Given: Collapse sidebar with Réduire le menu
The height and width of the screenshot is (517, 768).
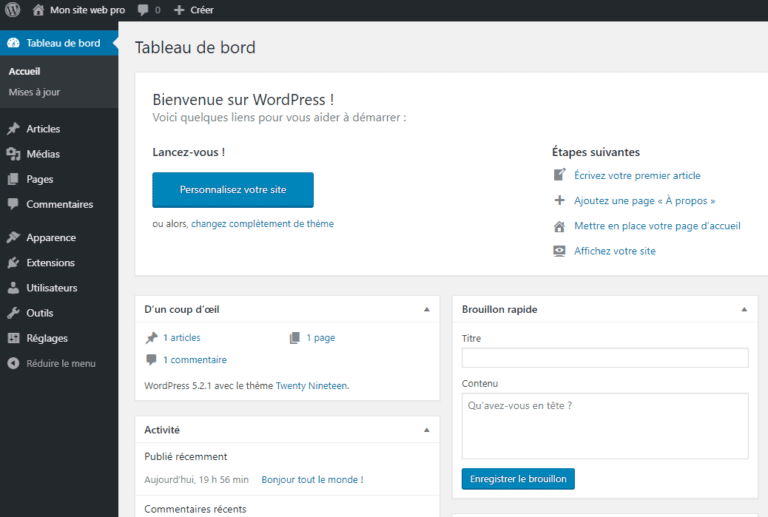Looking at the screenshot, I should [x=51, y=363].
